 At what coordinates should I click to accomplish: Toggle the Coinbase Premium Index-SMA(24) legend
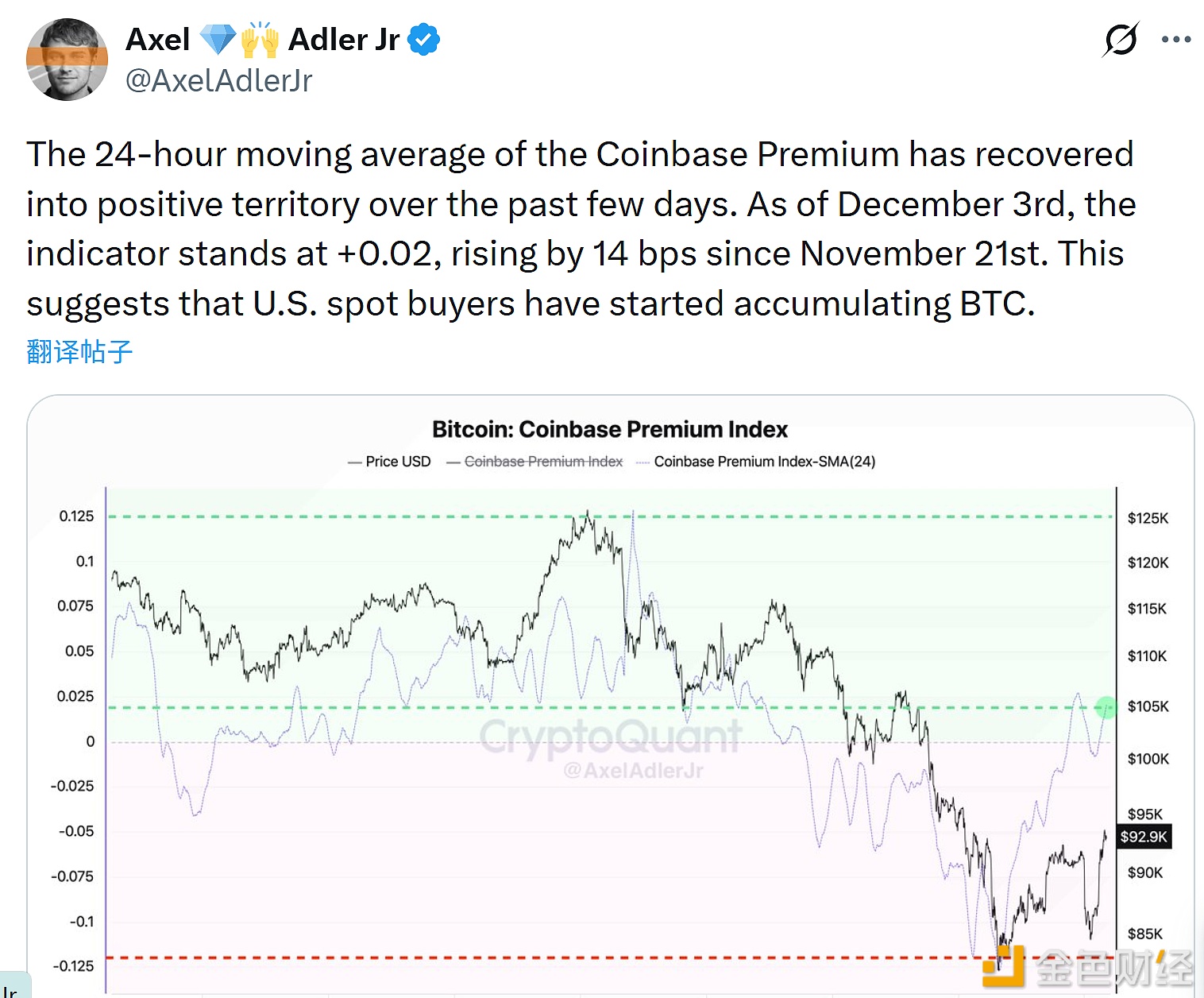point(756,462)
